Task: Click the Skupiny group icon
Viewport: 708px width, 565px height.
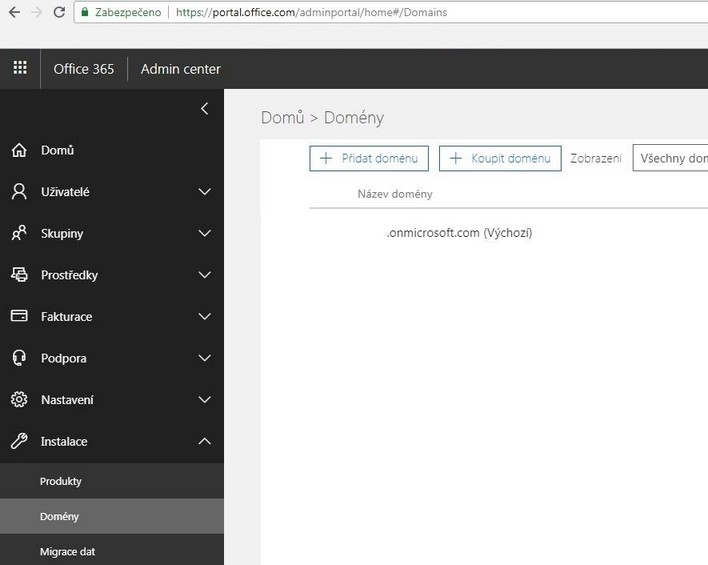Action: pos(19,233)
